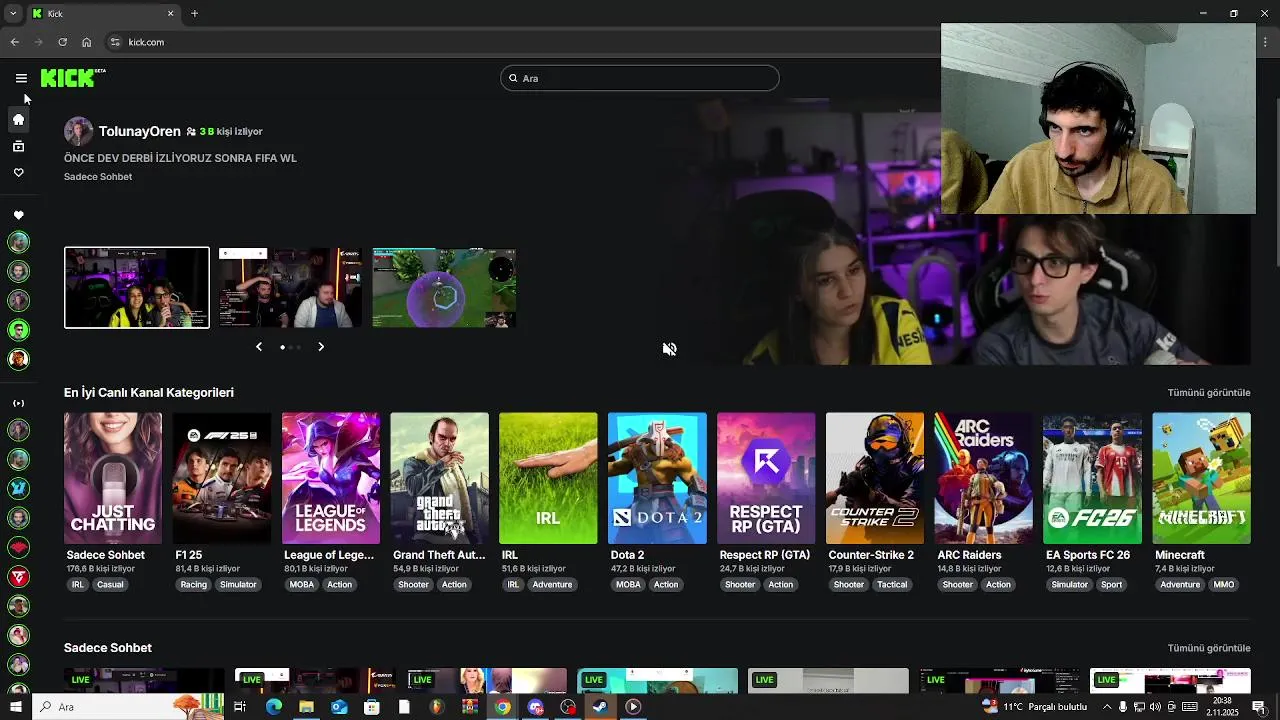
Task: Open Steam from the taskbar
Action: point(600,707)
